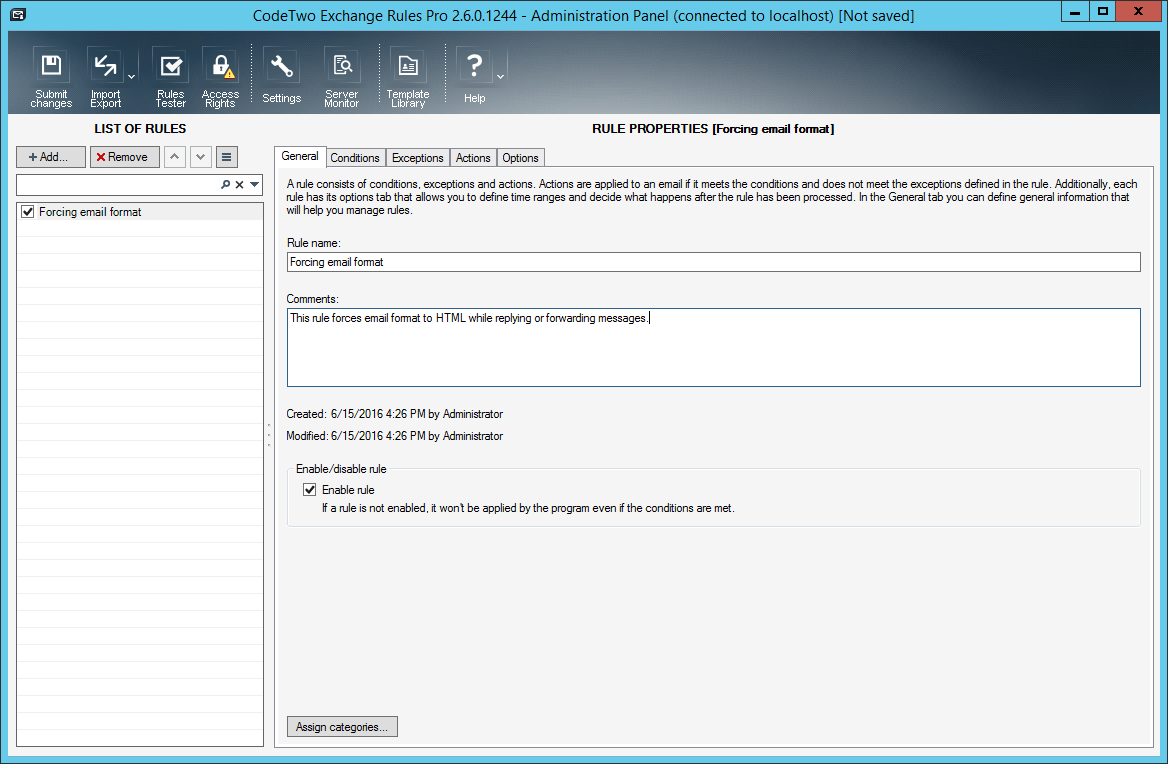Switch to the General tab
This screenshot has width=1168, height=764.
pyautogui.click(x=300, y=156)
